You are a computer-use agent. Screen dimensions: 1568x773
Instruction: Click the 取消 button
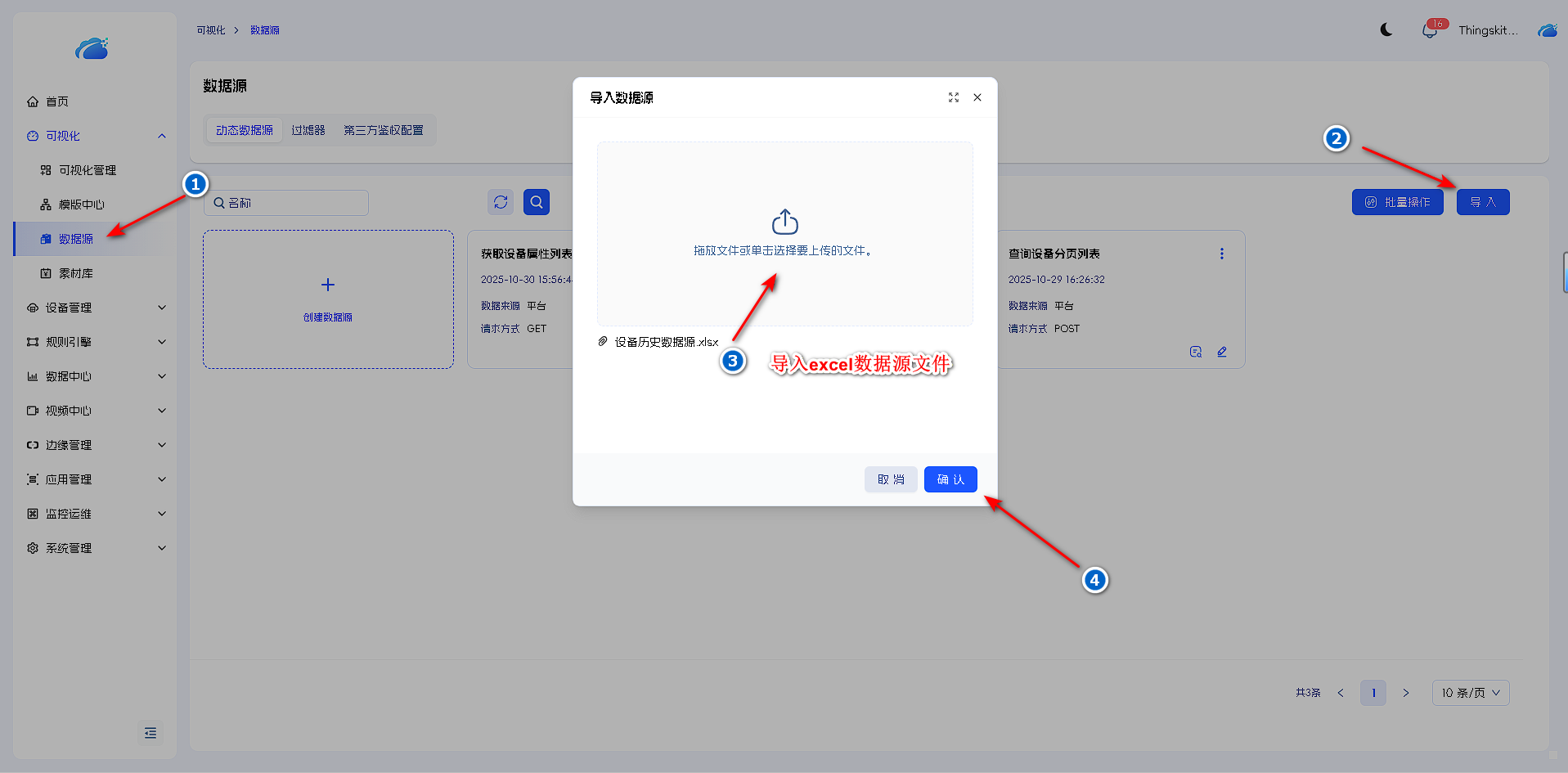click(x=891, y=479)
